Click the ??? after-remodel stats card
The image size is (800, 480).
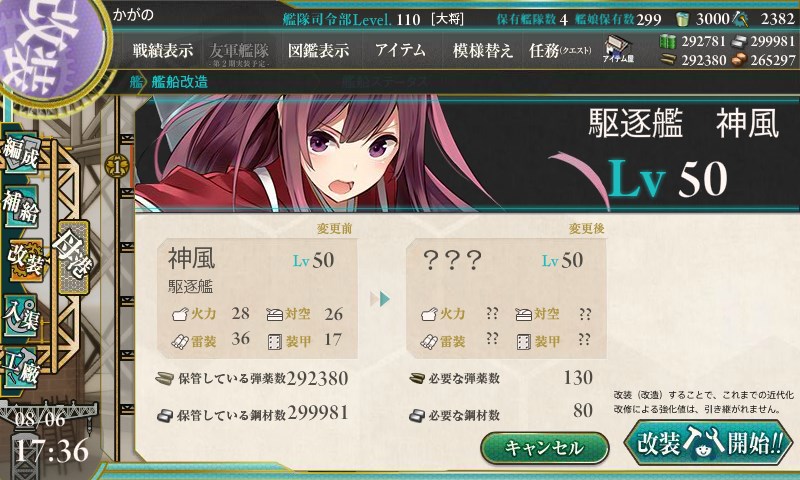pyautogui.click(x=506, y=298)
